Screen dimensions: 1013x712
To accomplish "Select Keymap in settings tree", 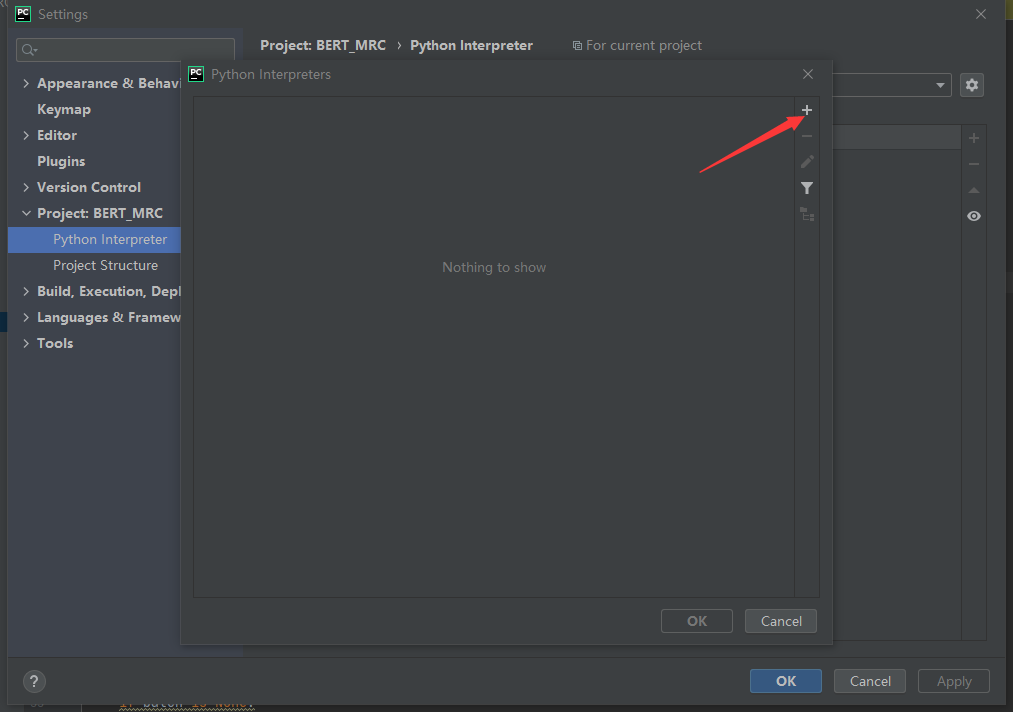I will (x=64, y=110).
